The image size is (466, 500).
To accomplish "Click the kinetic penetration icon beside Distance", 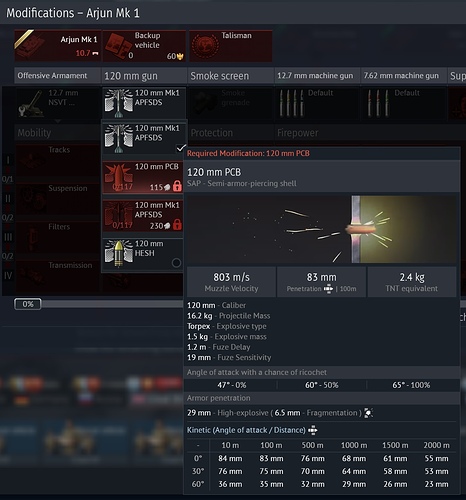I will click(312, 430).
